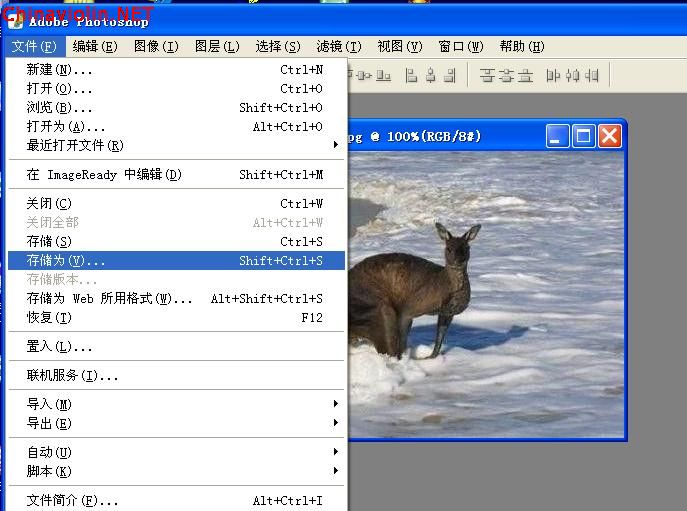Open the 导出(E) menu entry
The height and width of the screenshot is (511, 687).
point(176,423)
